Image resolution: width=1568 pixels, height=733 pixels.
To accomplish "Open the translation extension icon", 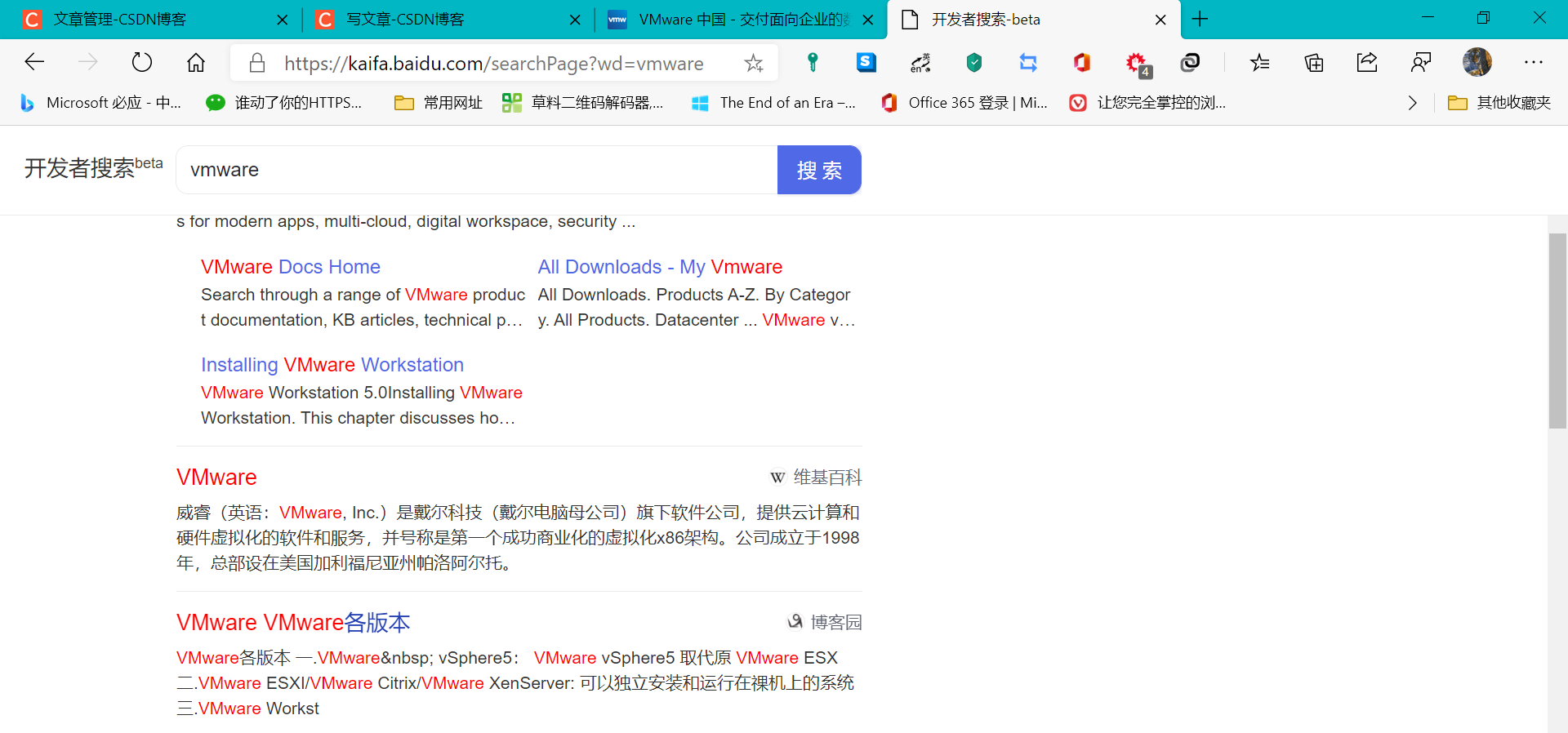I will click(x=920, y=62).
